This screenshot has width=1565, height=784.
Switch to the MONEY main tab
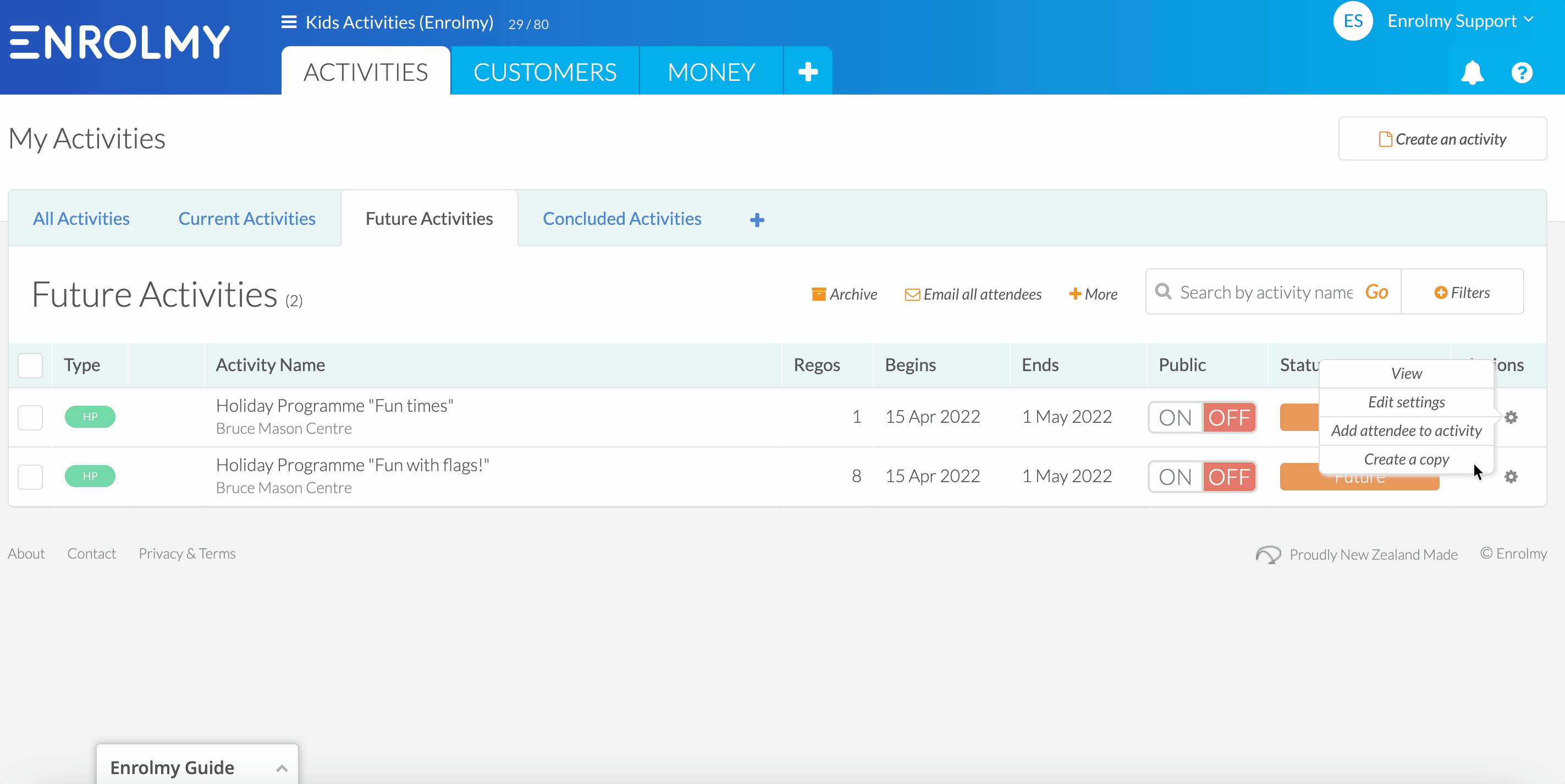click(711, 71)
